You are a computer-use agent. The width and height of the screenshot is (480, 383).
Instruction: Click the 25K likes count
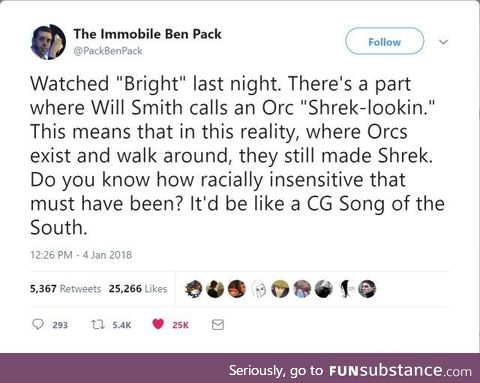180,325
